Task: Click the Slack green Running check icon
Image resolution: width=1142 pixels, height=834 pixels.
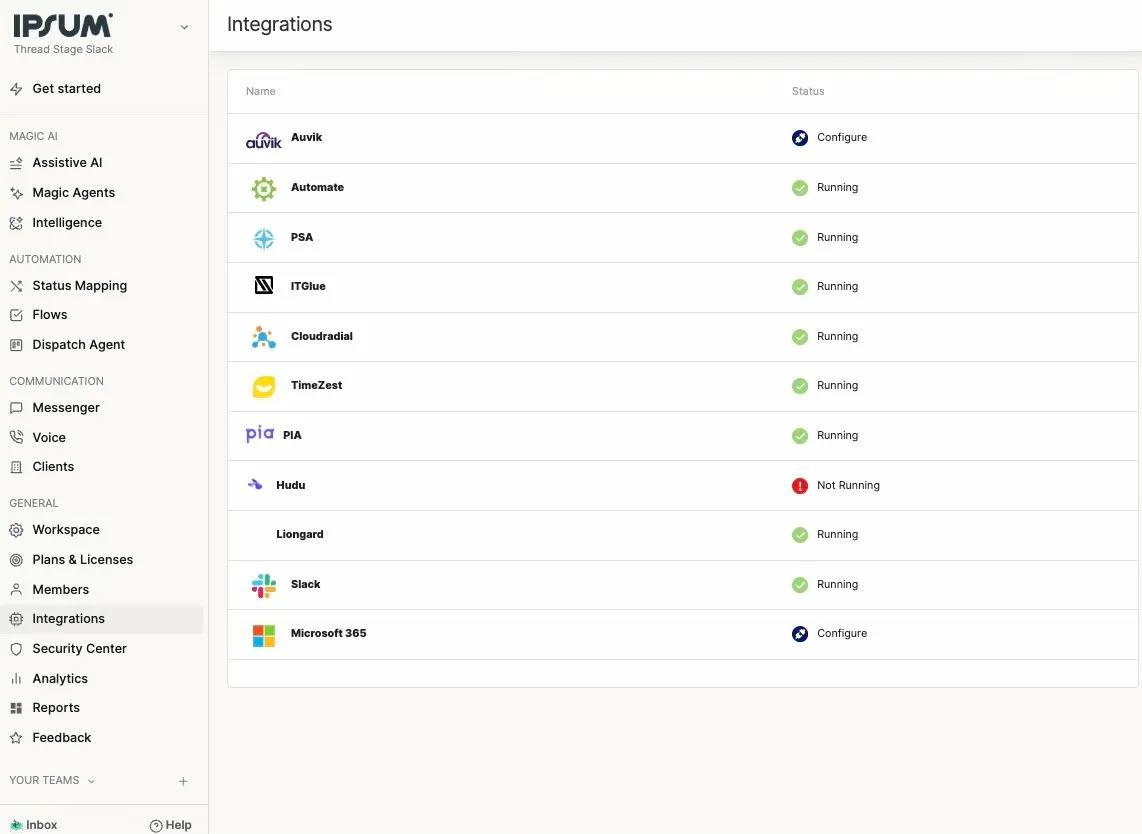Action: point(800,585)
